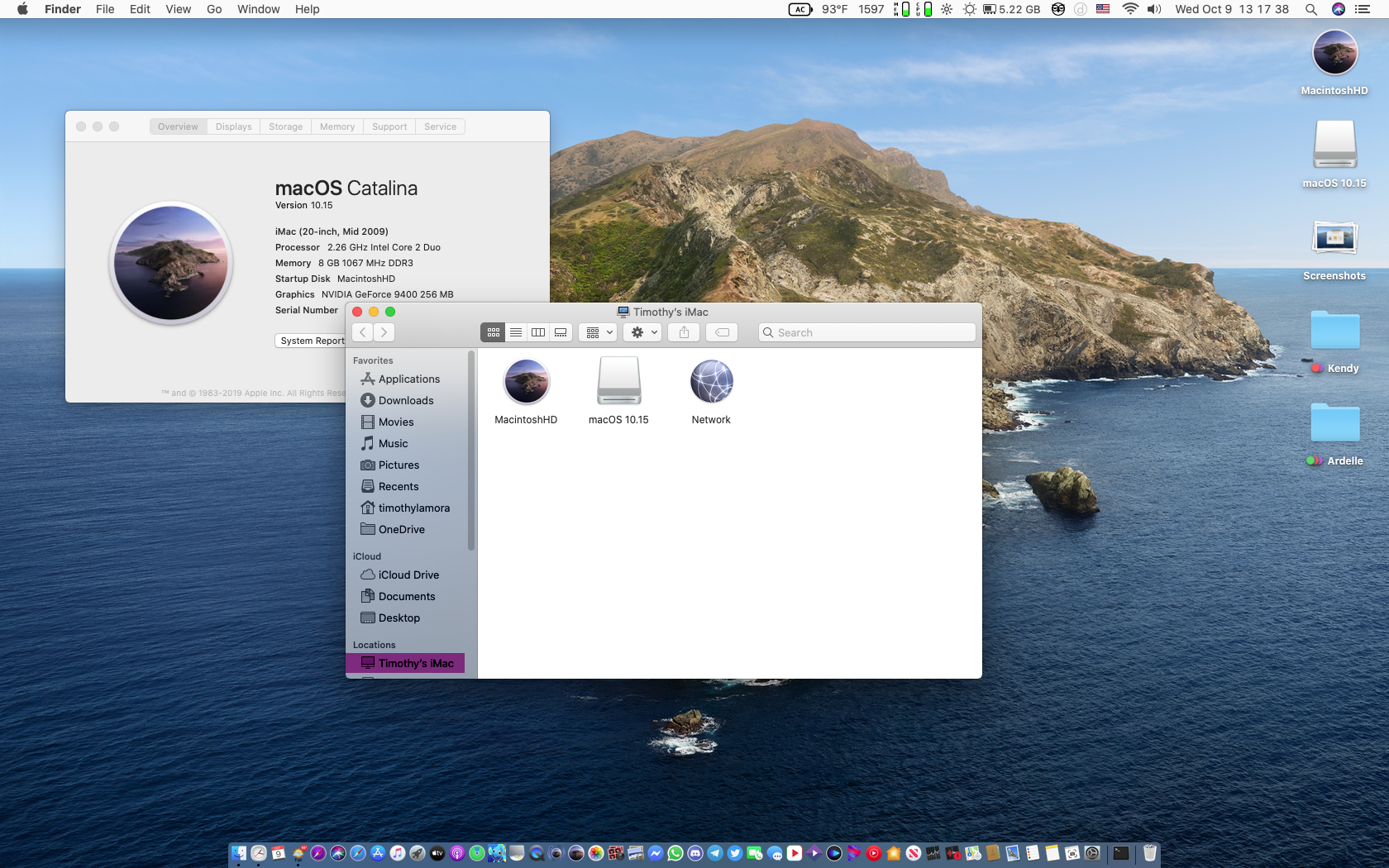Screen dimensions: 1389x868
Task: Open Safari from the Dock
Action: pyautogui.click(x=358, y=853)
